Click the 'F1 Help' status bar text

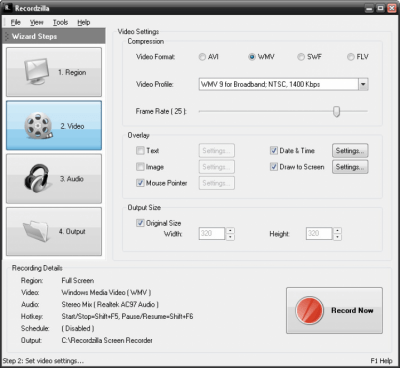(381, 361)
